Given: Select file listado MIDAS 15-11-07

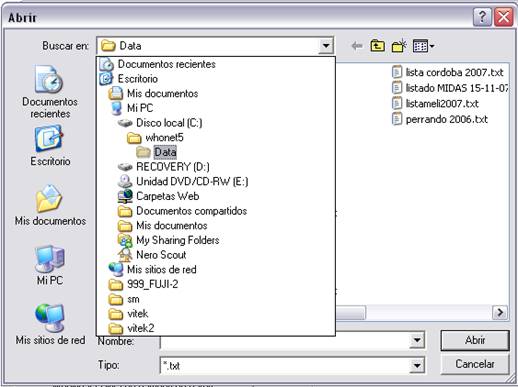Looking at the screenshot, I should (450, 88).
